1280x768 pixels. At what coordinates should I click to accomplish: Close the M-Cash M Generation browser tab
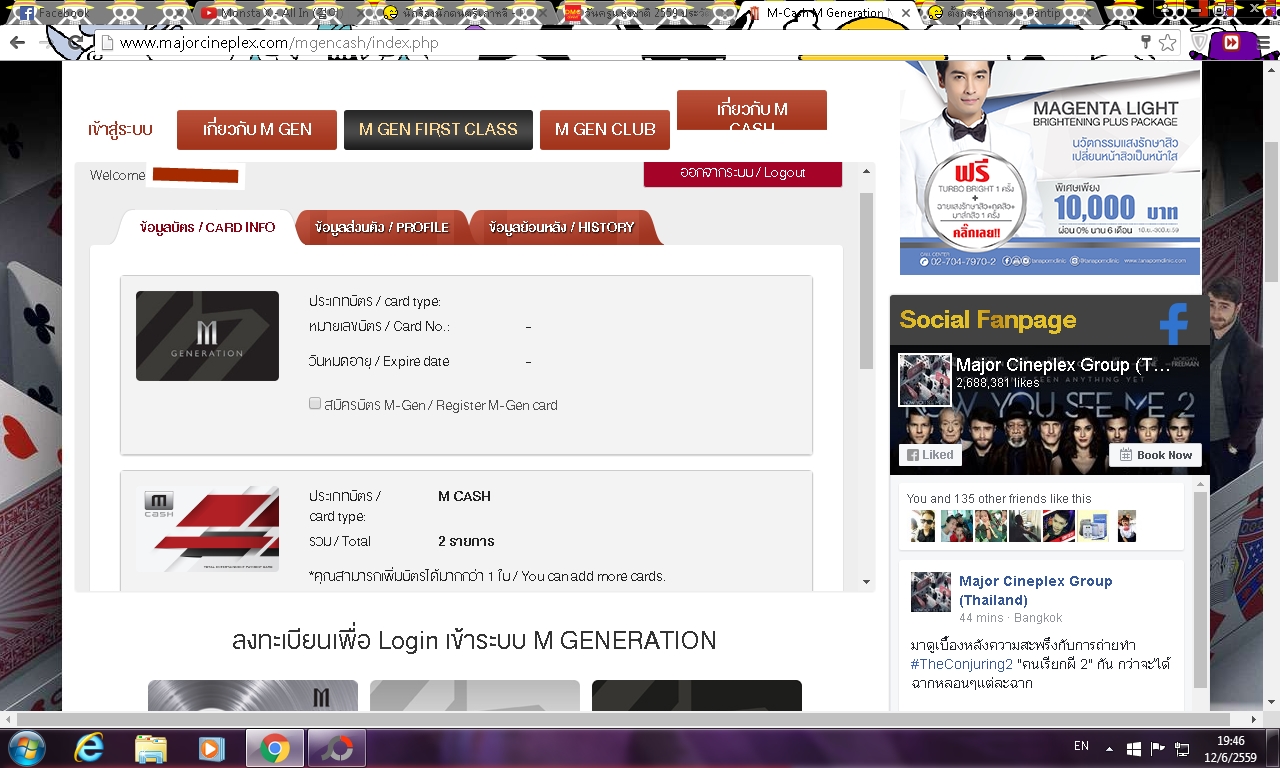click(x=906, y=14)
